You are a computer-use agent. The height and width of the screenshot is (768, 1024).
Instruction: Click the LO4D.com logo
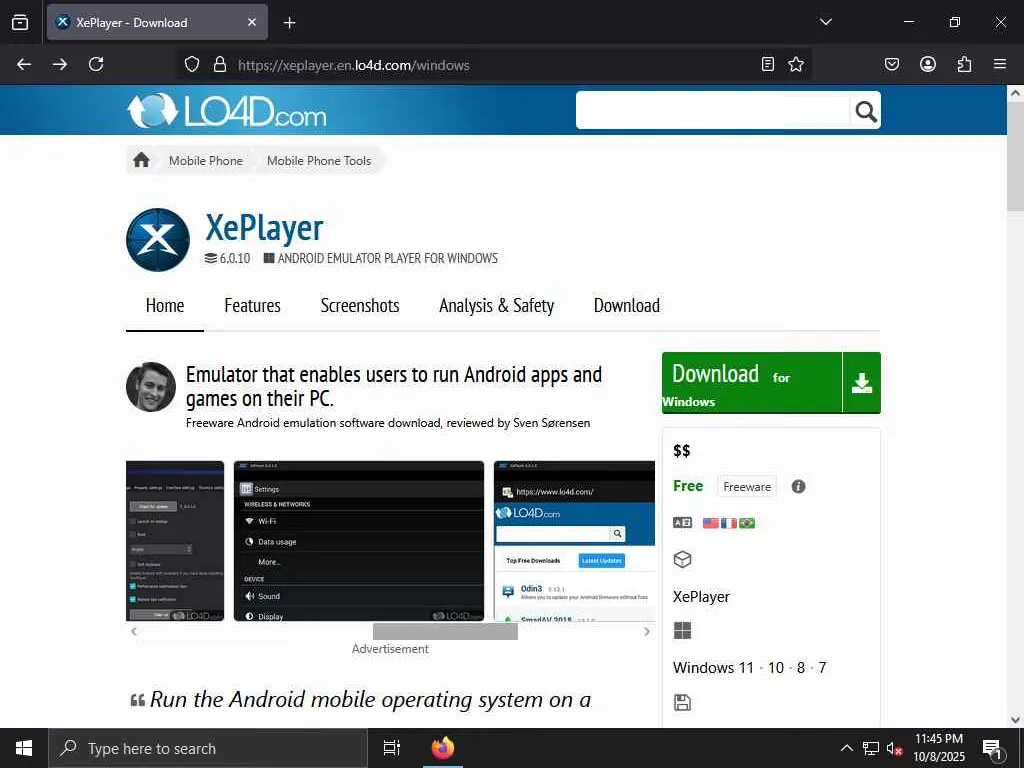tap(227, 110)
